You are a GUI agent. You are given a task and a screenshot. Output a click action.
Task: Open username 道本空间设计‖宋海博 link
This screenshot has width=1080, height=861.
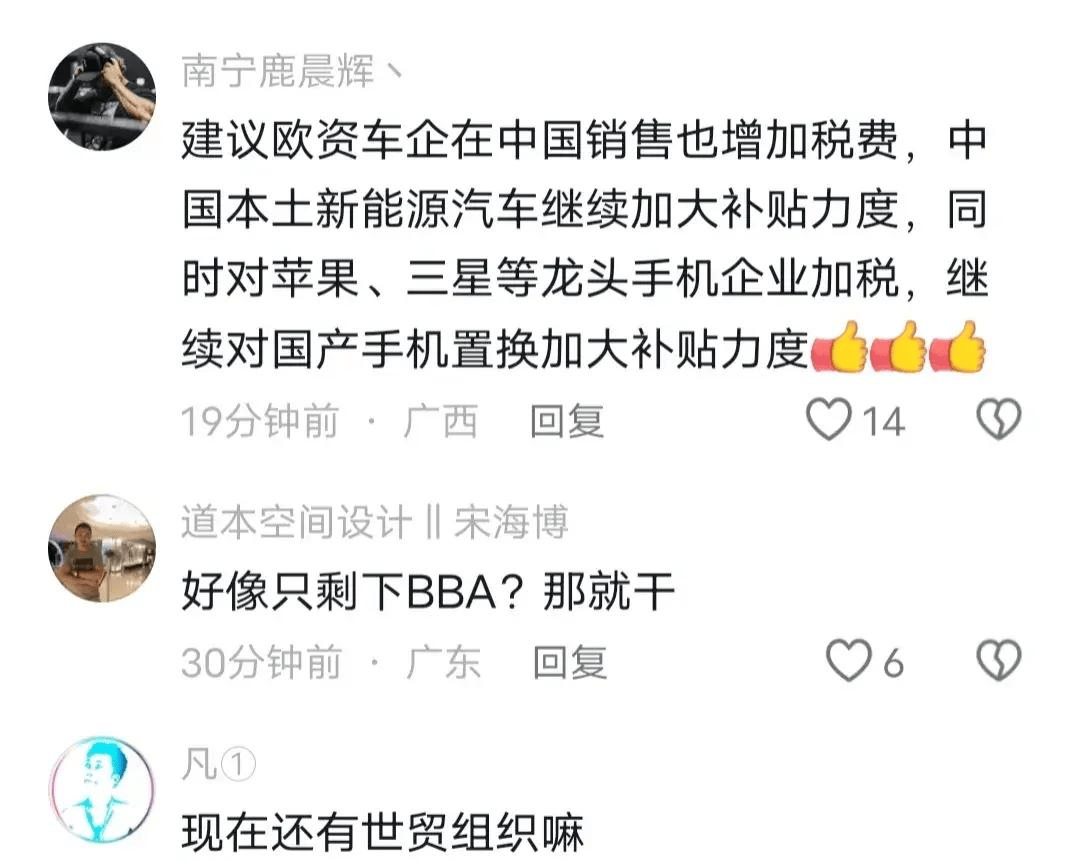click(x=375, y=521)
